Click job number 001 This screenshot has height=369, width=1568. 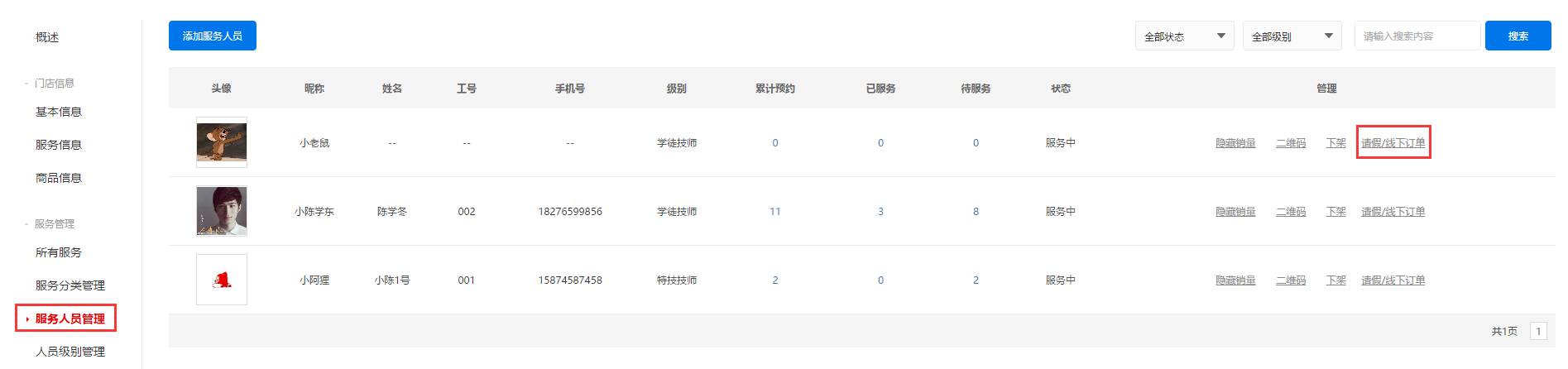point(467,280)
